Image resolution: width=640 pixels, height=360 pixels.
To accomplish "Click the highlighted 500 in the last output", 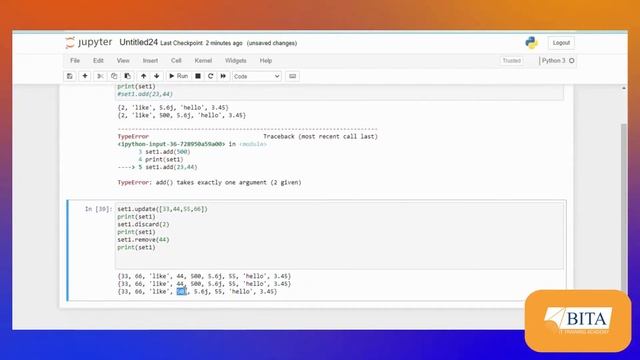I will pos(182,291).
